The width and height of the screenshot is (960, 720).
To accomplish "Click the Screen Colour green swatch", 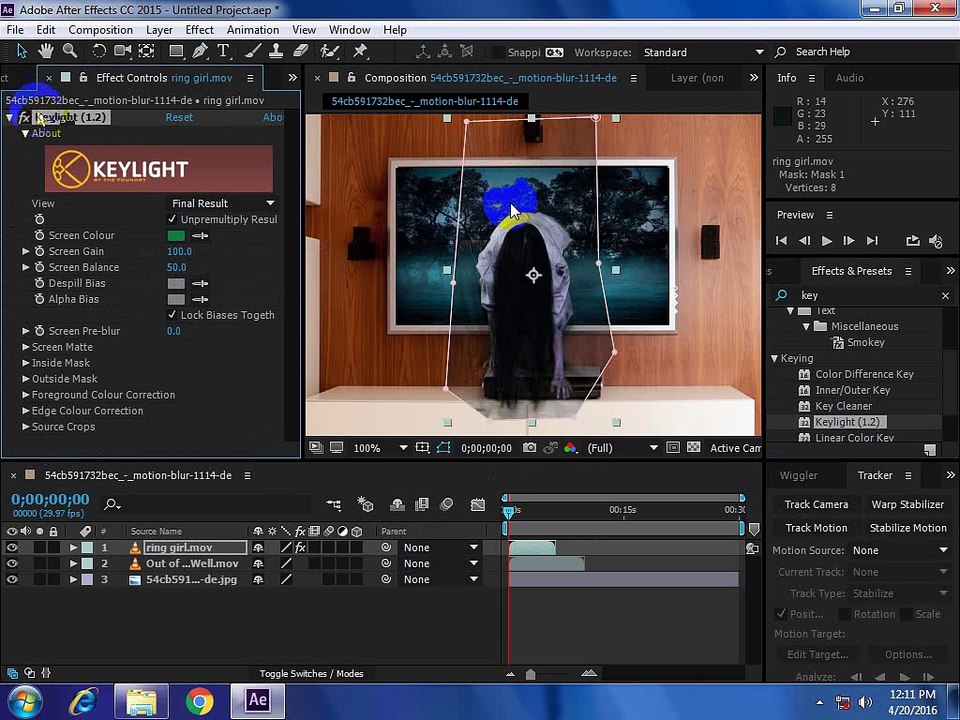I will coord(176,236).
